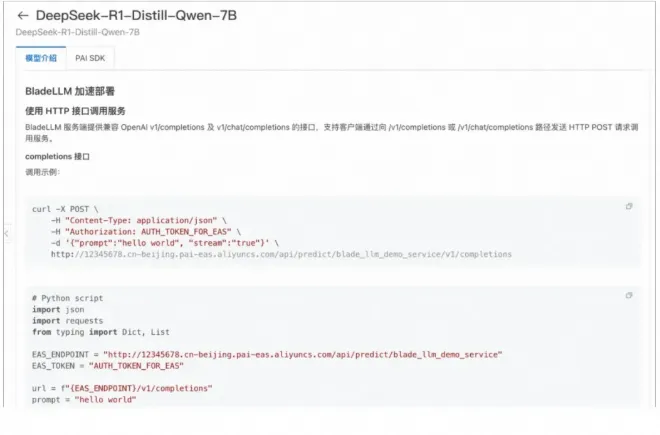
Task: Click the curl -X POST line
Action: pos(65,209)
